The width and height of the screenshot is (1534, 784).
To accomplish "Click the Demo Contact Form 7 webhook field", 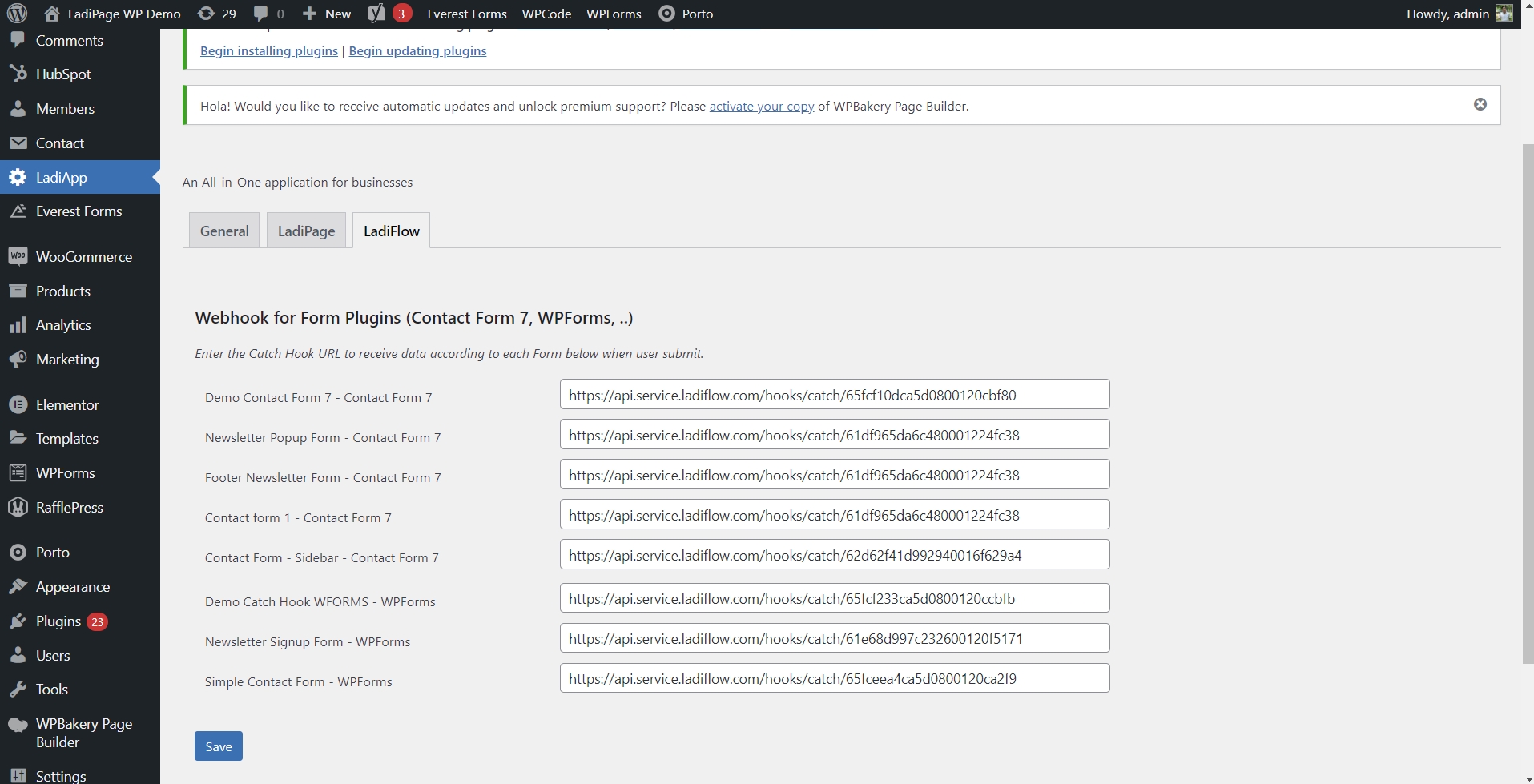I will (x=834, y=395).
